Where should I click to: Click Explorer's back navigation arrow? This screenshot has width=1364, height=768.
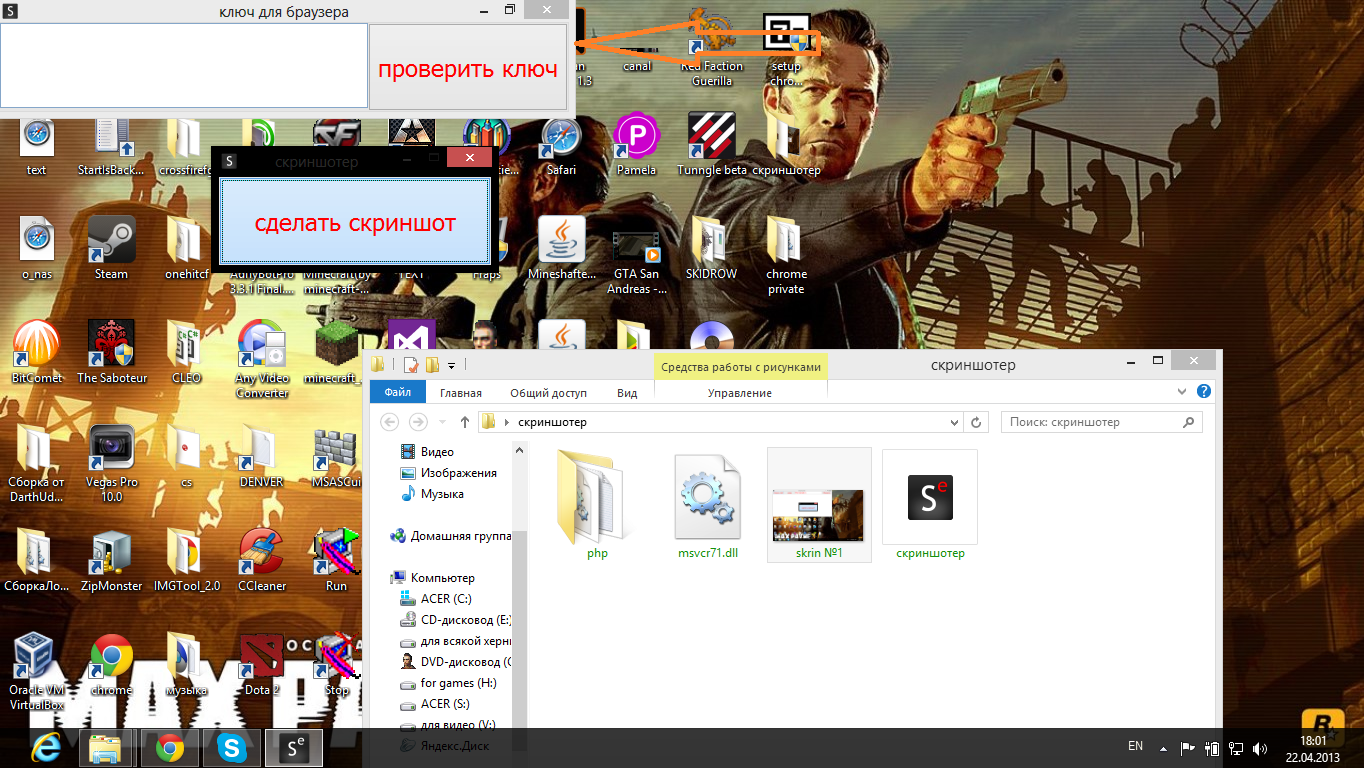[390, 422]
